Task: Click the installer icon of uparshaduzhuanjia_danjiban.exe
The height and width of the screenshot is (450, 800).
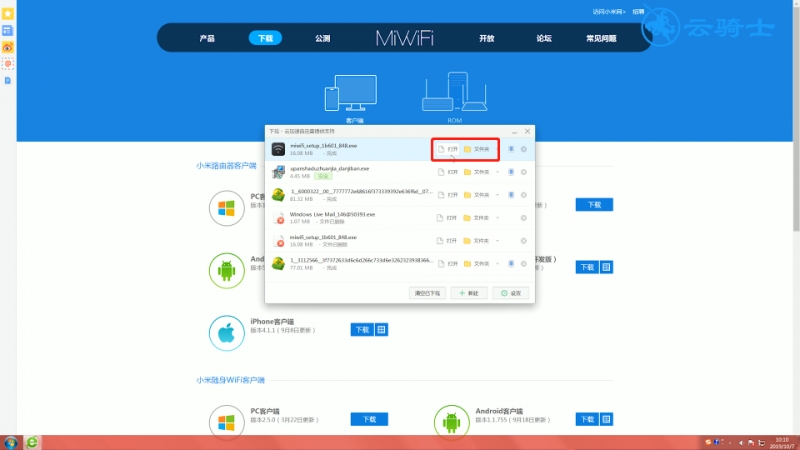Action: click(278, 172)
